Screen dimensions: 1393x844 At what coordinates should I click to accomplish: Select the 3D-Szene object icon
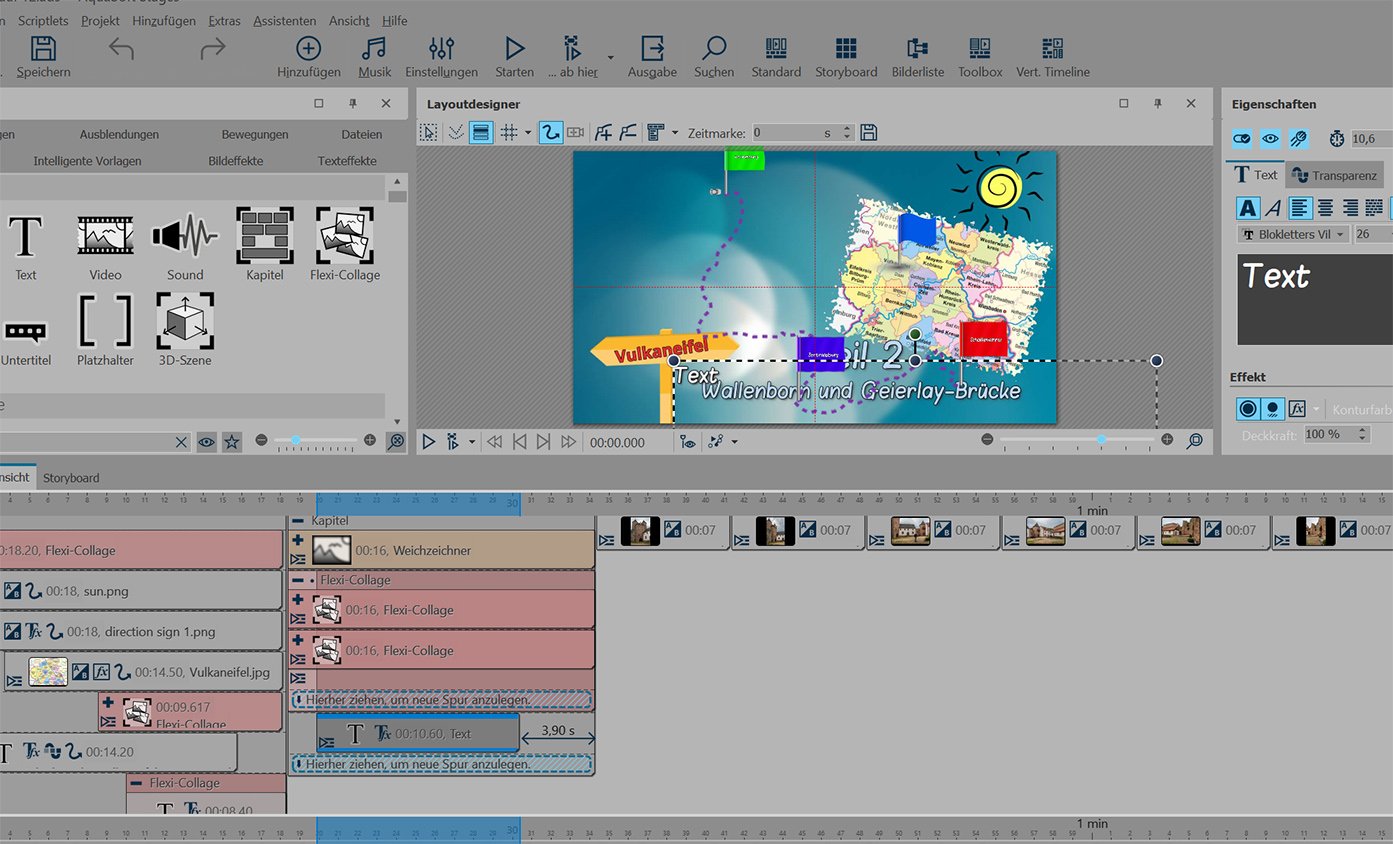tap(185, 322)
